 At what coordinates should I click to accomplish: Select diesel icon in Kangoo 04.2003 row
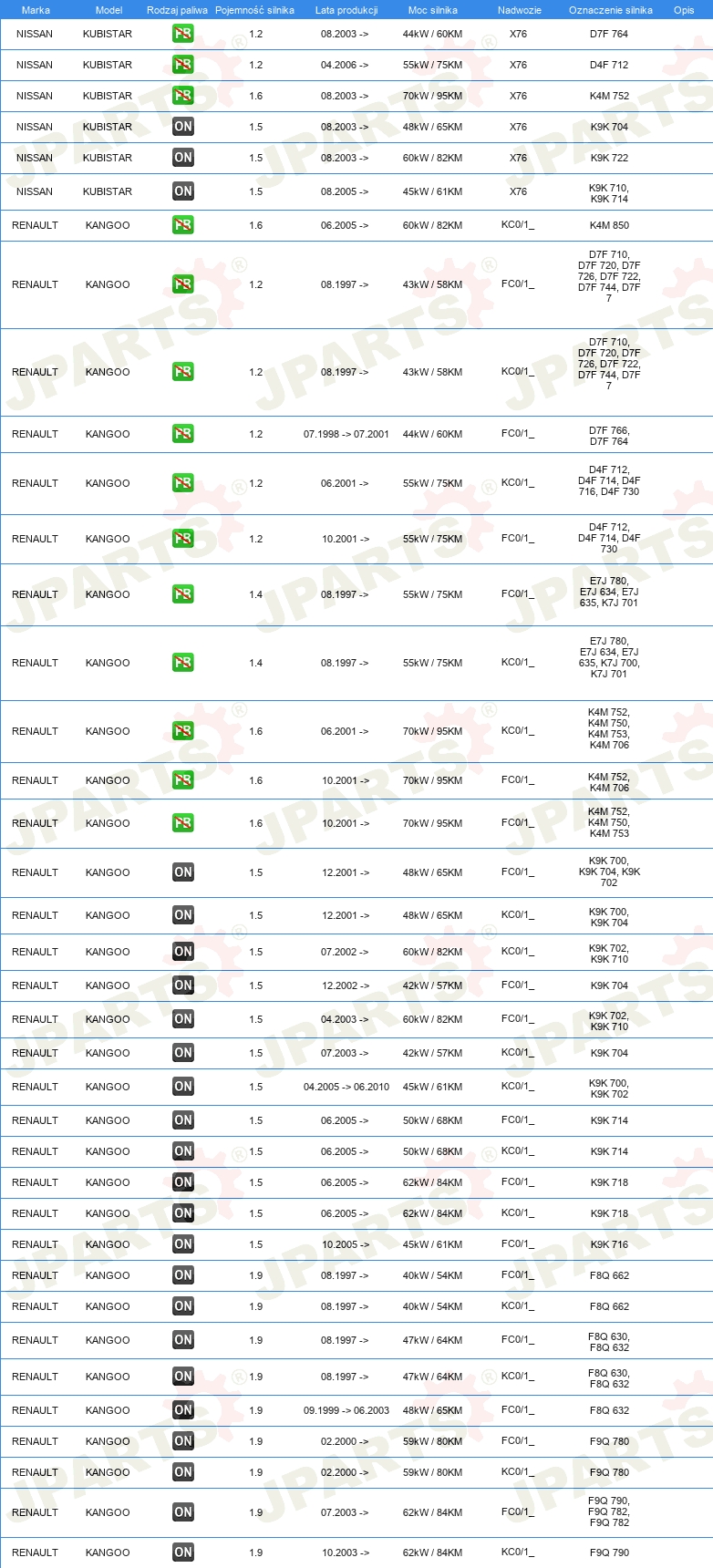point(183,1019)
